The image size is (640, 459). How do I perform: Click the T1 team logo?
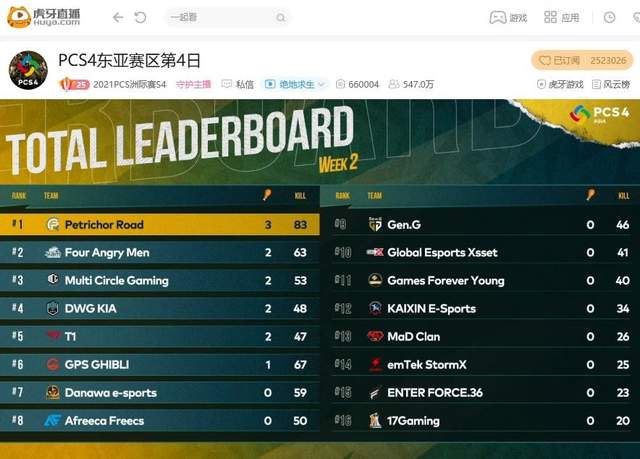pyautogui.click(x=53, y=336)
